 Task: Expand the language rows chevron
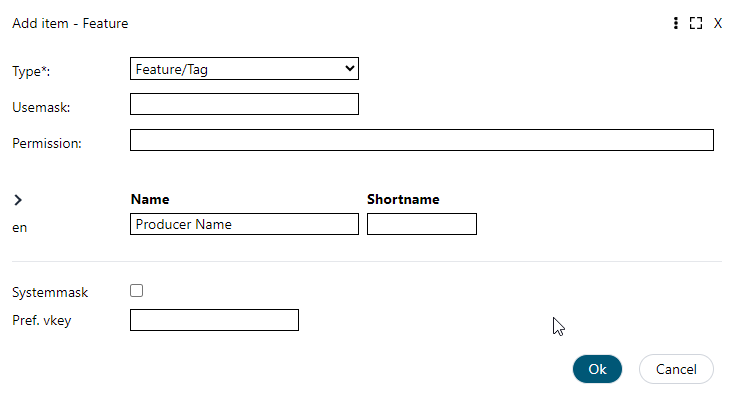coord(18,200)
